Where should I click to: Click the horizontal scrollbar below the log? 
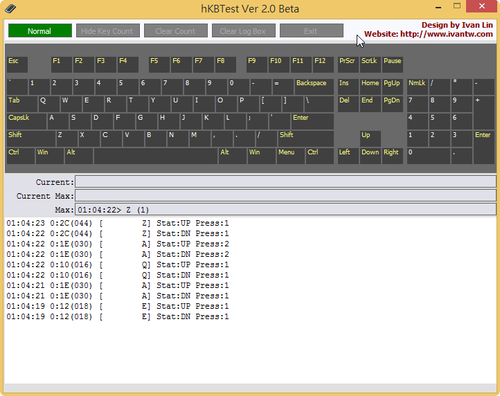(250, 388)
